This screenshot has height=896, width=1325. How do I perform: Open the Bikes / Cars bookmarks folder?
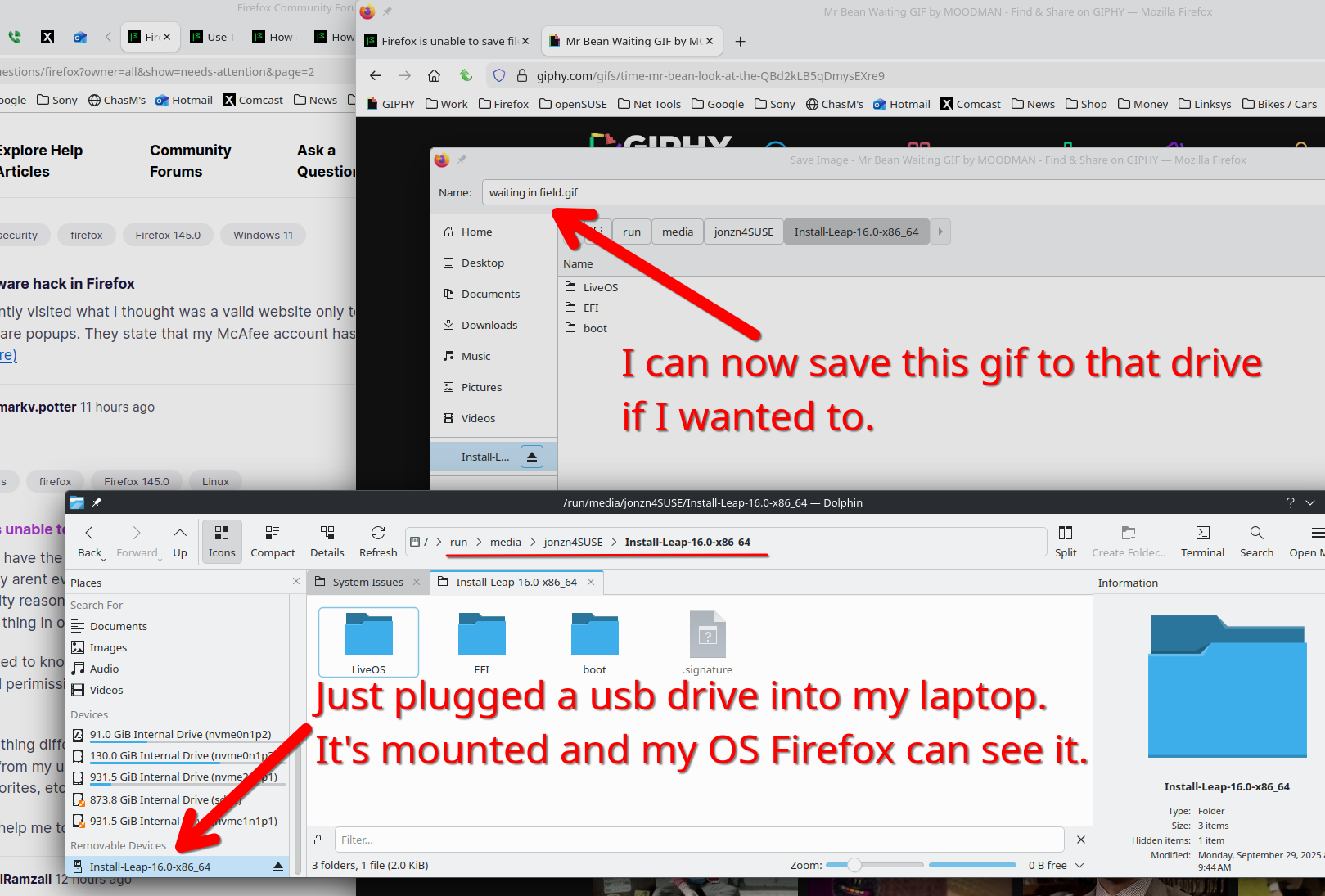[1280, 104]
